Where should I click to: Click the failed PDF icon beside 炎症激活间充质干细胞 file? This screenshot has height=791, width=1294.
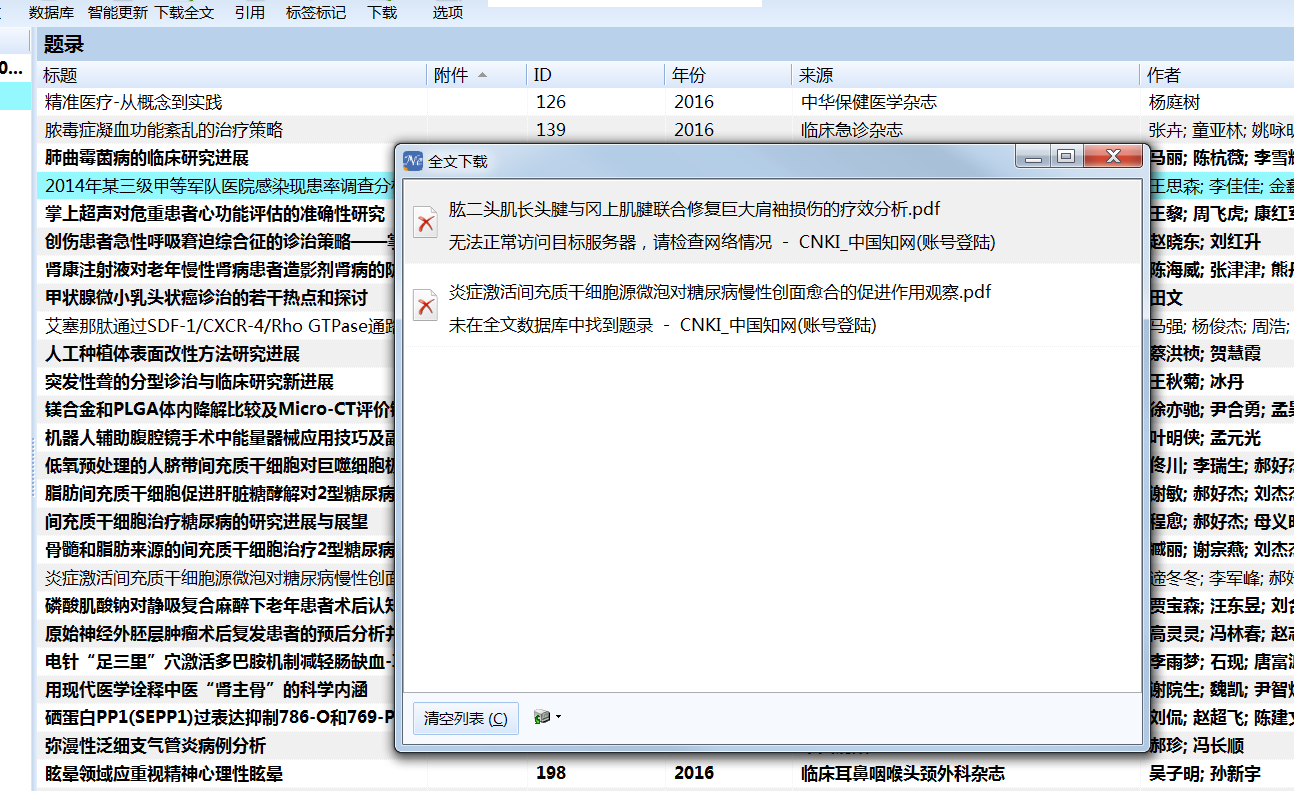click(427, 306)
